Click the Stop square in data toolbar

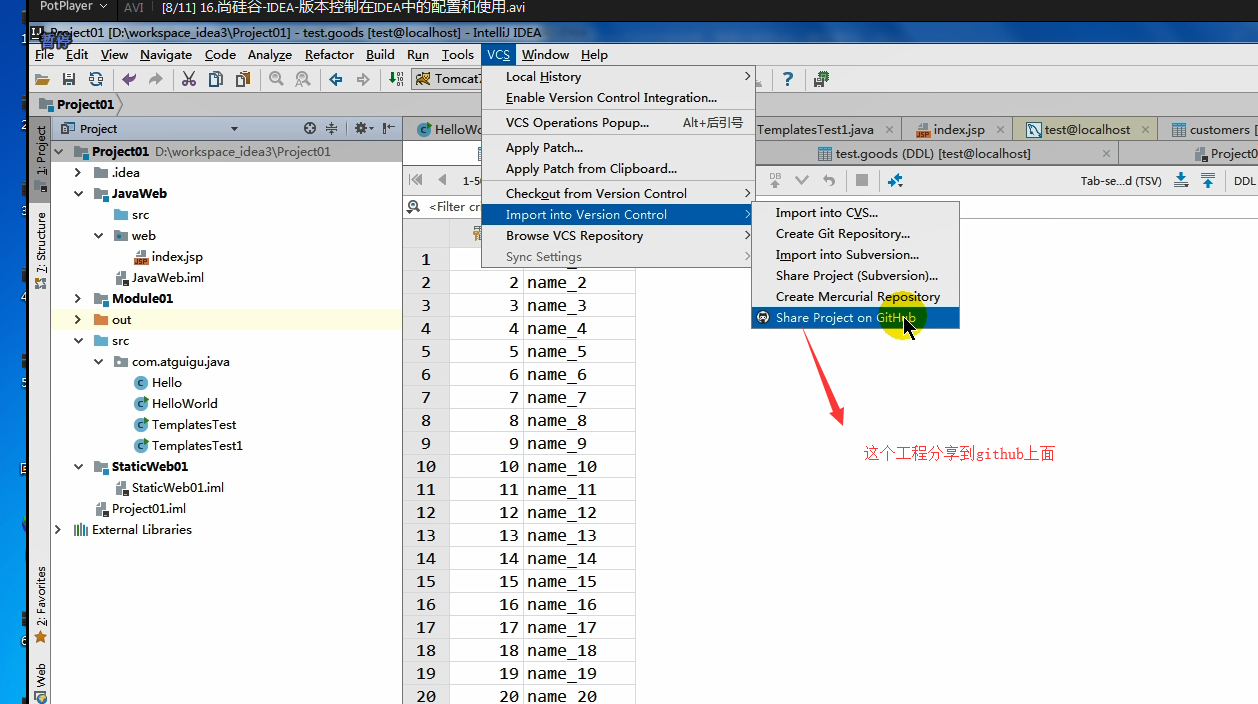coord(861,180)
